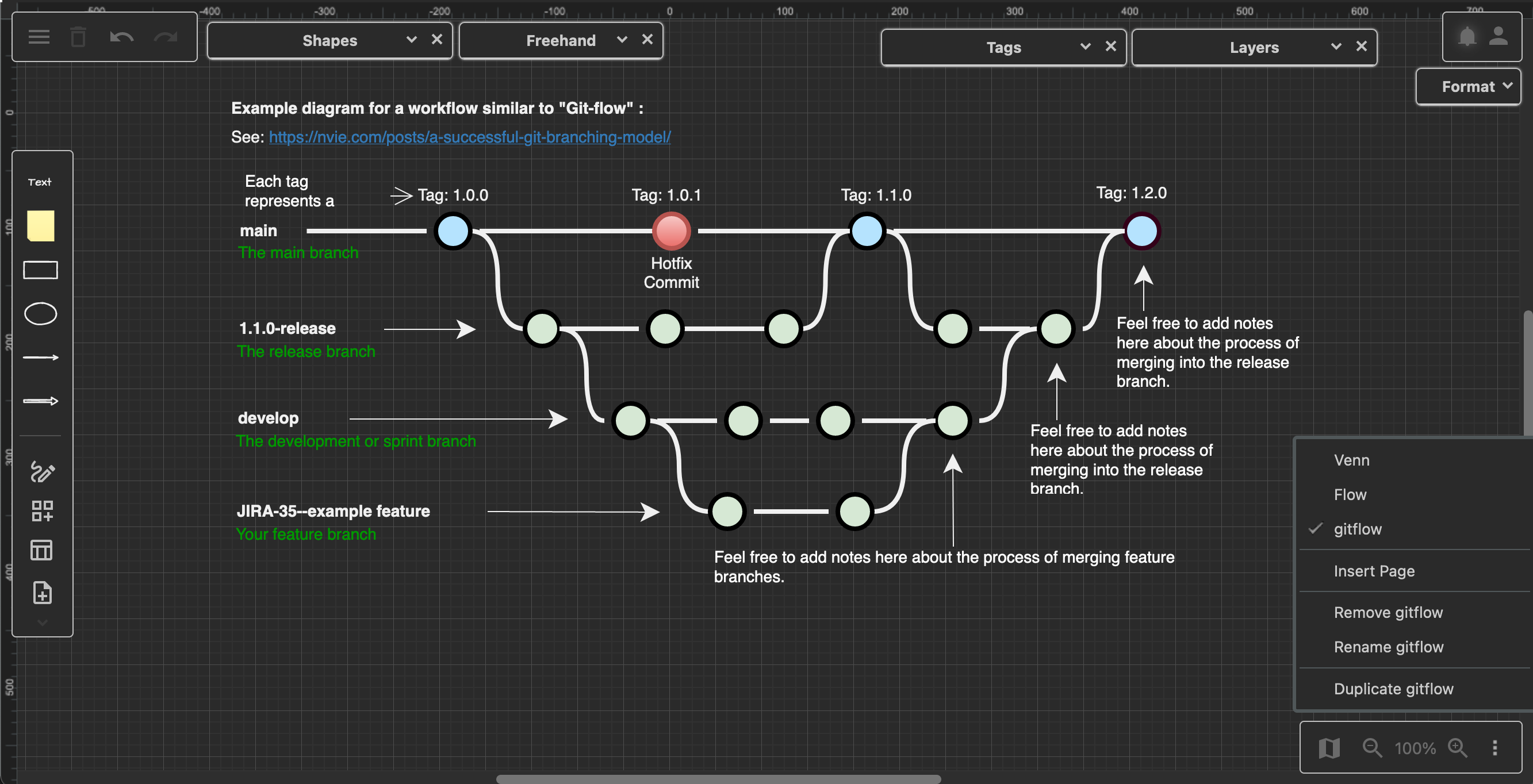
Task: Click the table insert icon in sidebar
Action: coord(41,550)
